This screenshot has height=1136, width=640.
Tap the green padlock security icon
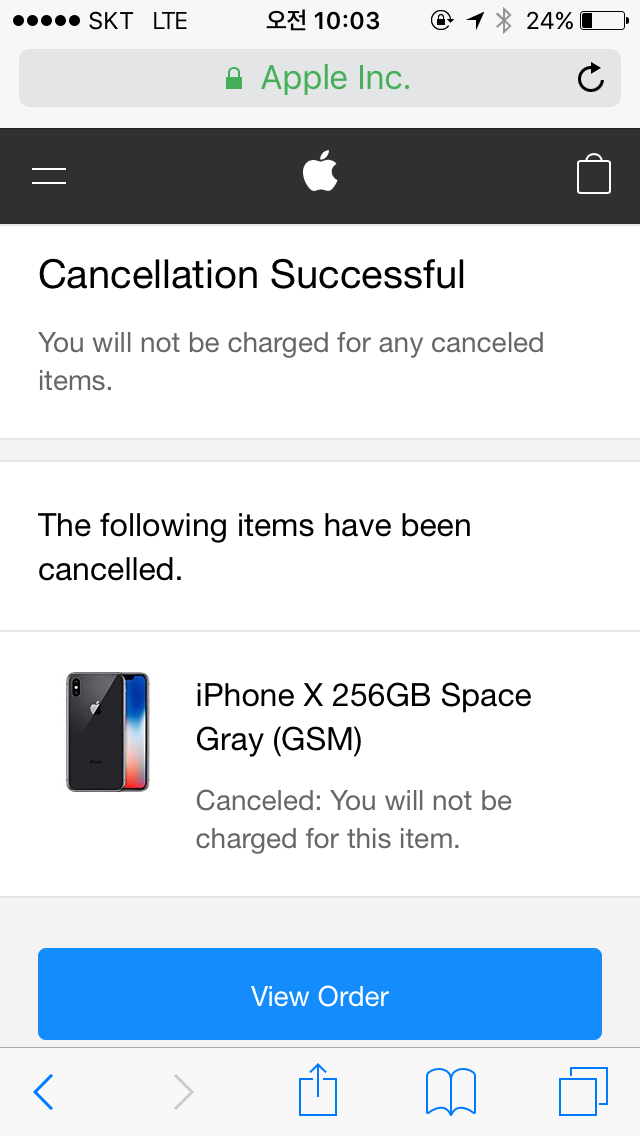(x=234, y=78)
